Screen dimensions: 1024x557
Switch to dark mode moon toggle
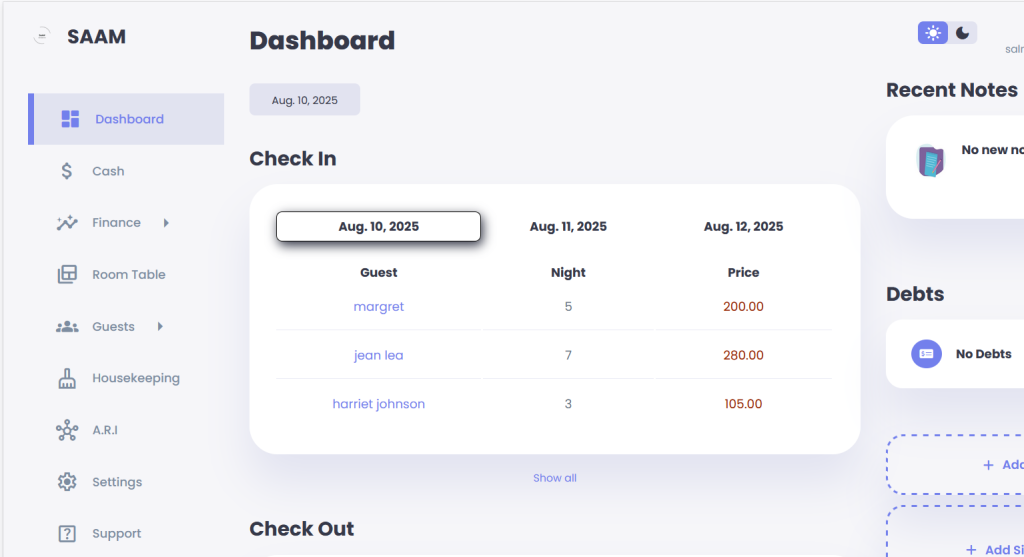(963, 33)
